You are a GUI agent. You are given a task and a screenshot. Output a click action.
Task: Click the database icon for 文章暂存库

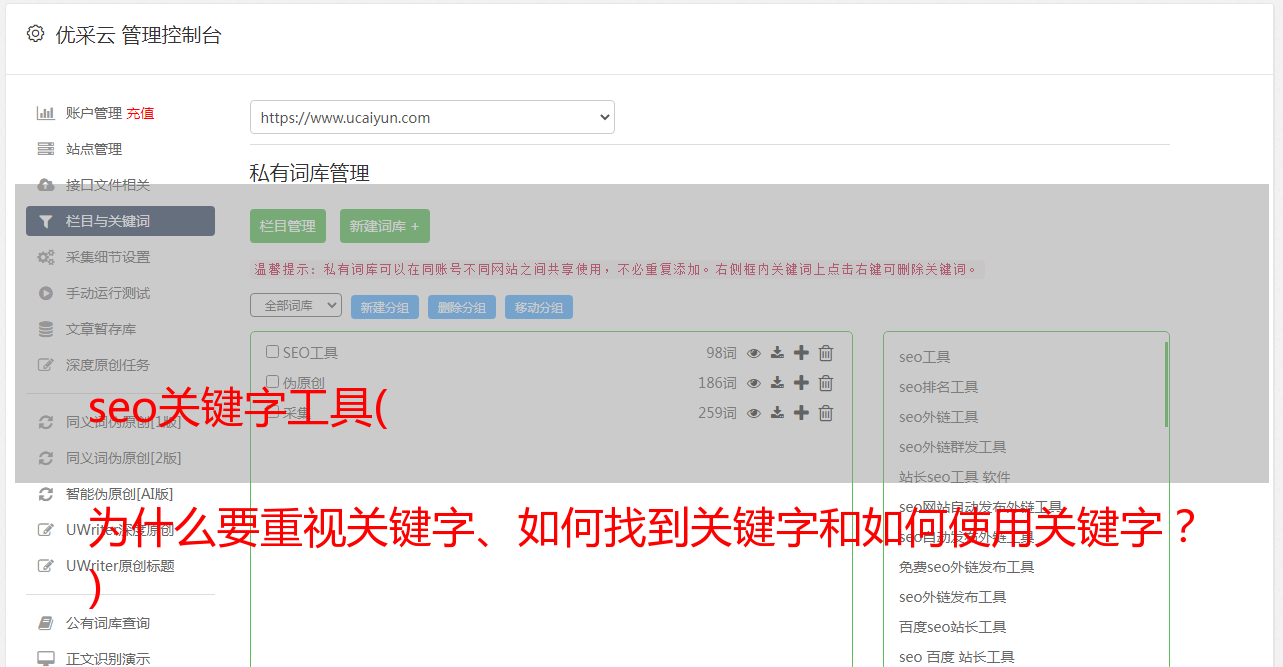tap(45, 329)
